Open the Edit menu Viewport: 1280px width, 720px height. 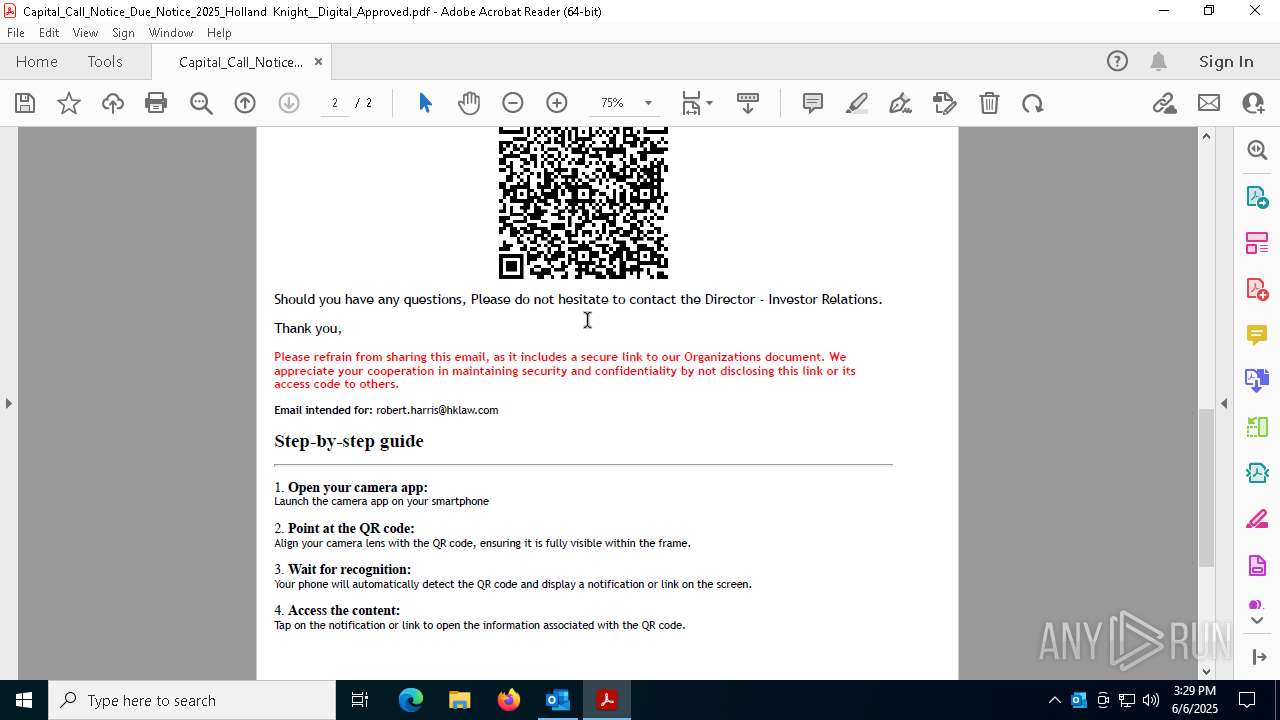pyautogui.click(x=49, y=33)
